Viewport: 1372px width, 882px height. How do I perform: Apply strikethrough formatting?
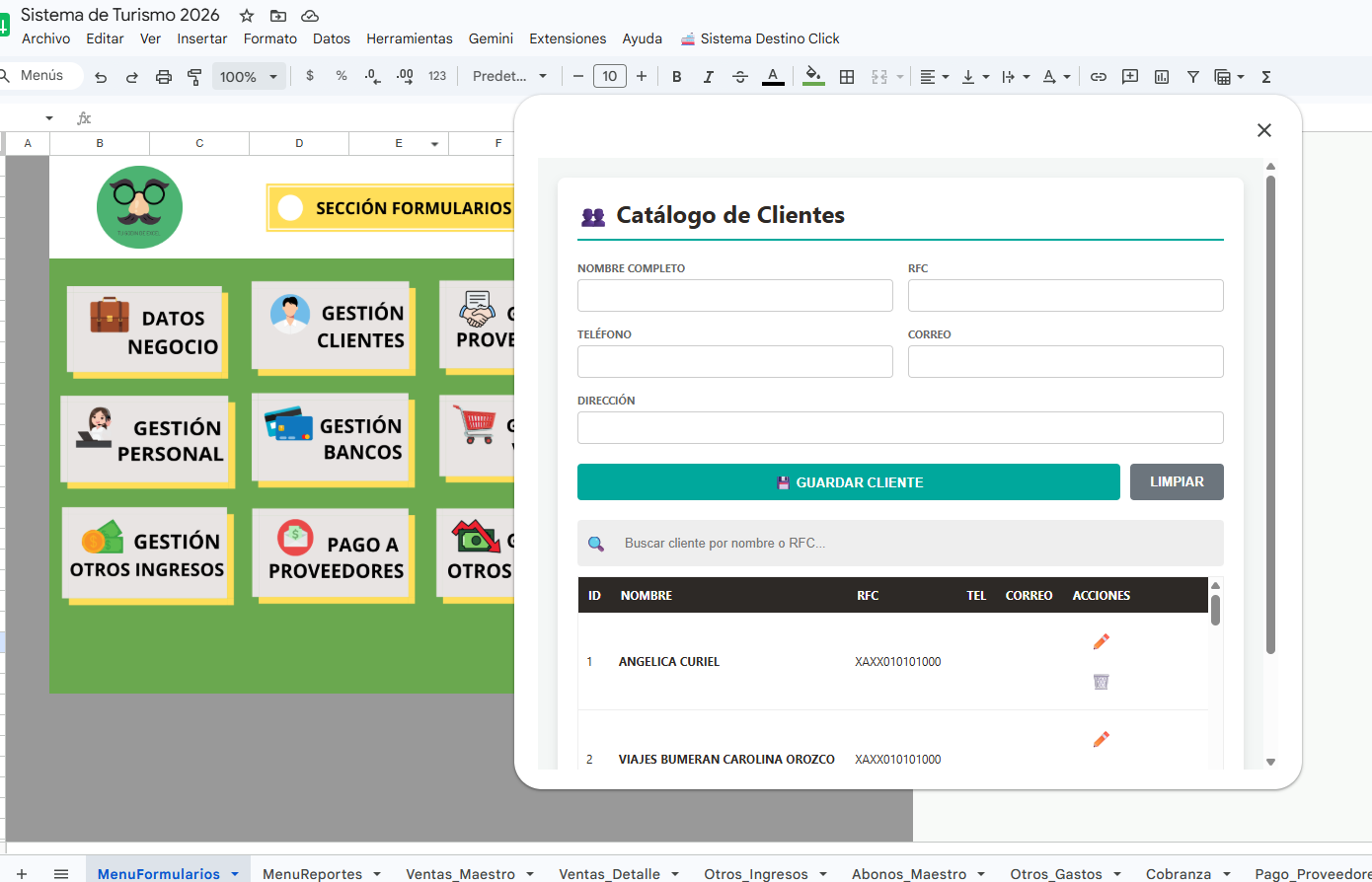740,76
